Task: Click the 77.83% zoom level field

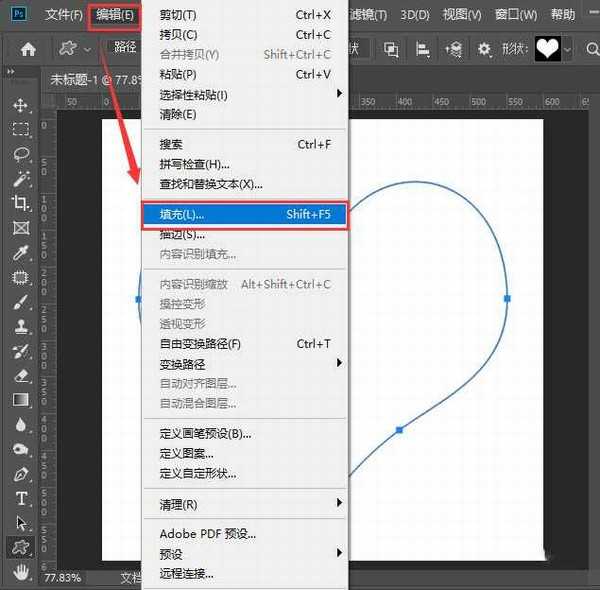Action: point(62,578)
